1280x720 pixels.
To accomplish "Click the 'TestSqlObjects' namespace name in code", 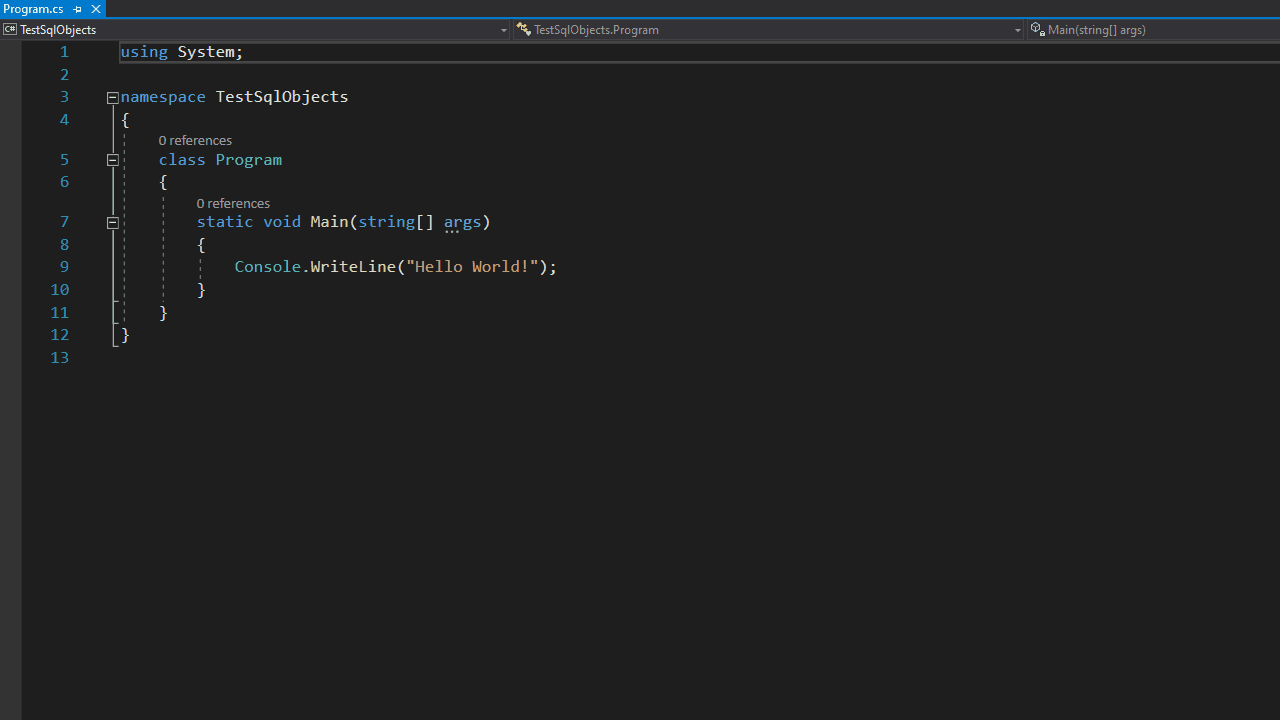I will point(282,97).
